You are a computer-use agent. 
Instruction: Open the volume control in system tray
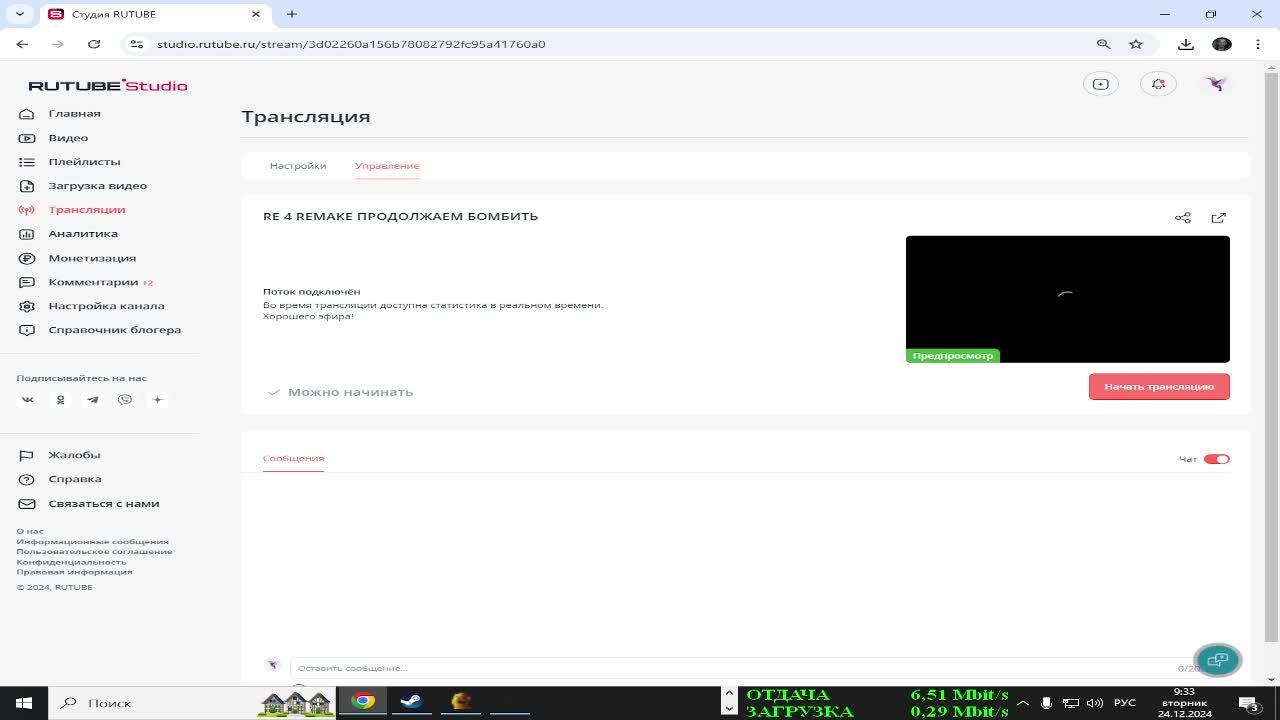(1095, 703)
